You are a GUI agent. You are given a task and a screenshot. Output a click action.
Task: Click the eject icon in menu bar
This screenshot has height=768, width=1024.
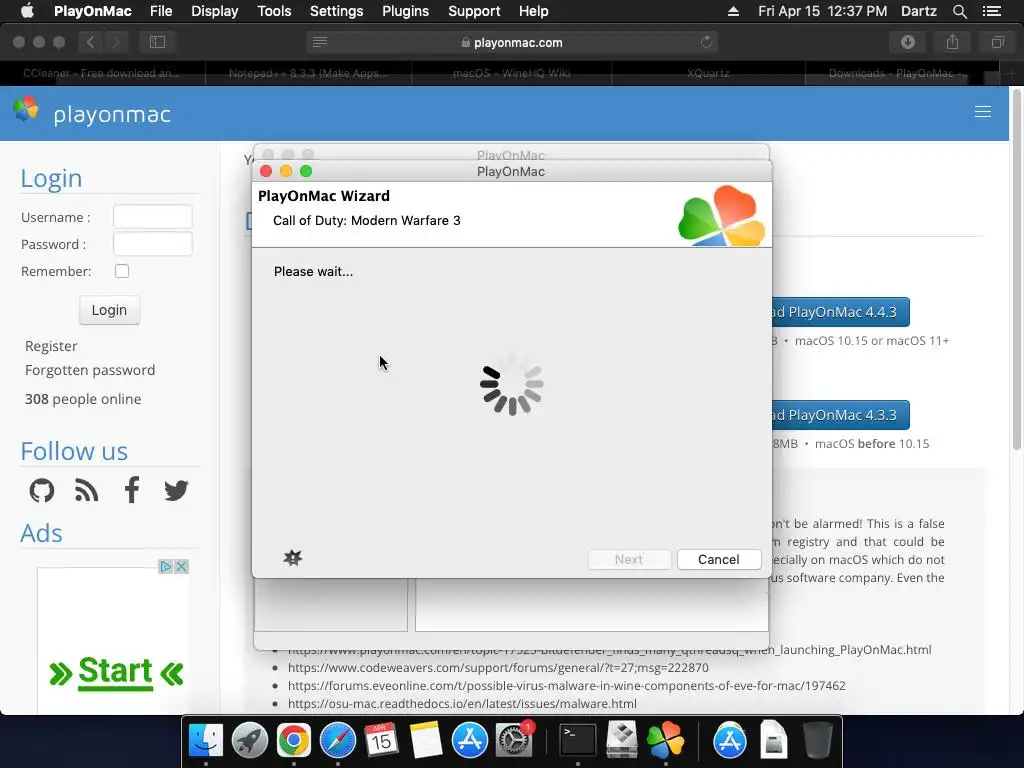pyautogui.click(x=733, y=11)
